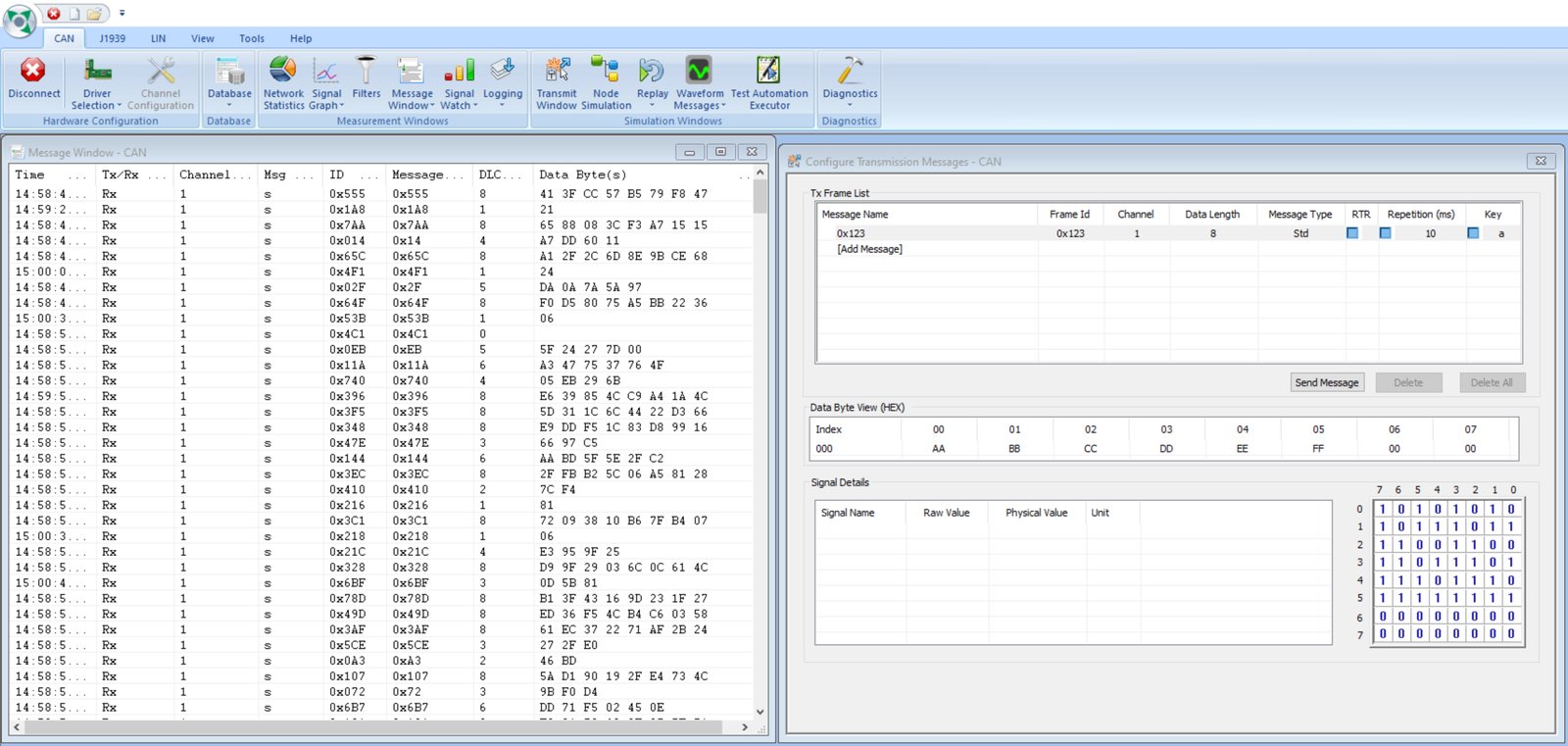Toggle Repetition checkbox for message 0x123
The height and width of the screenshot is (746, 1568).
(x=1385, y=233)
